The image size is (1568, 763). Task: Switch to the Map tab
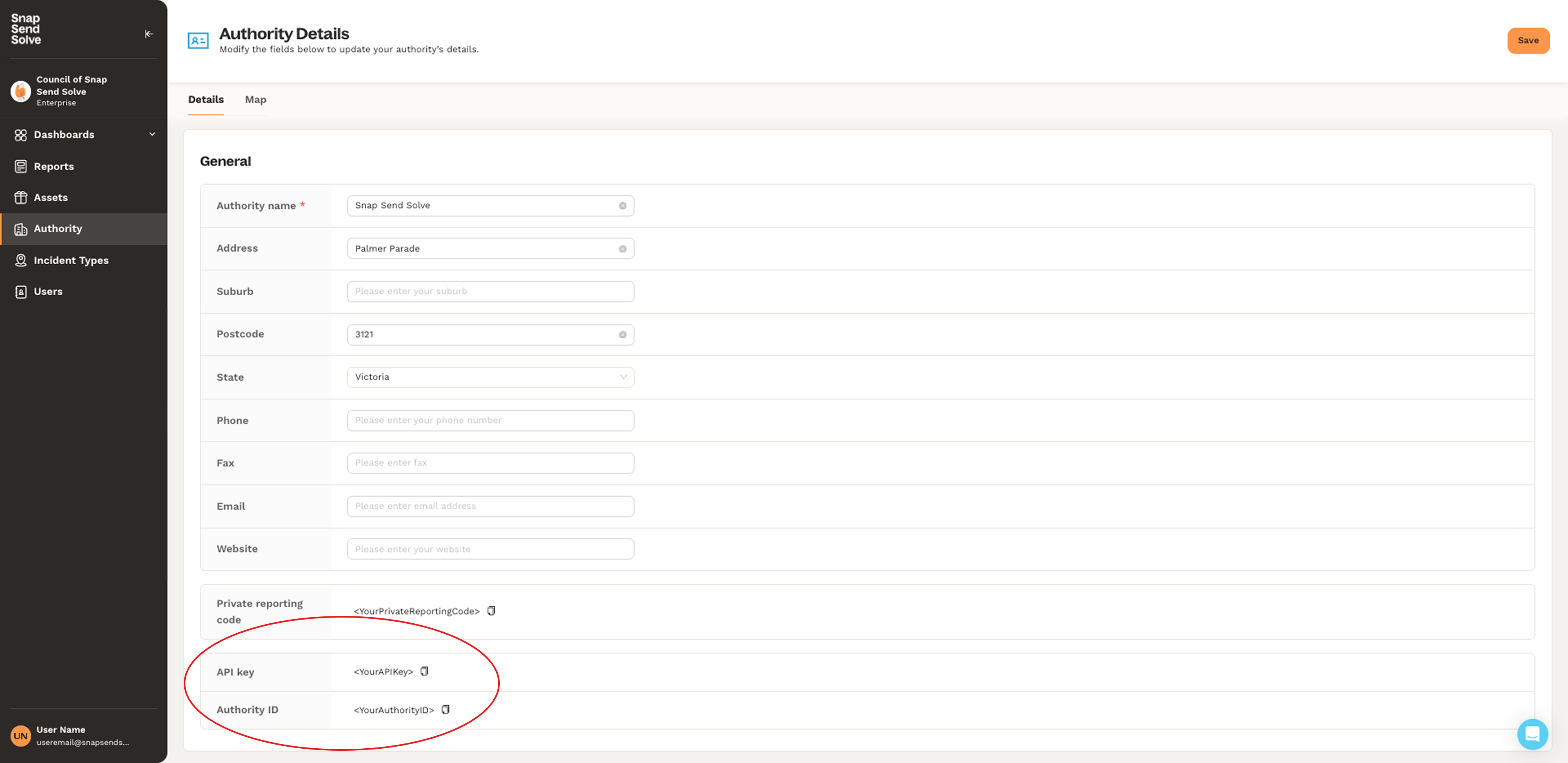pyautogui.click(x=255, y=99)
